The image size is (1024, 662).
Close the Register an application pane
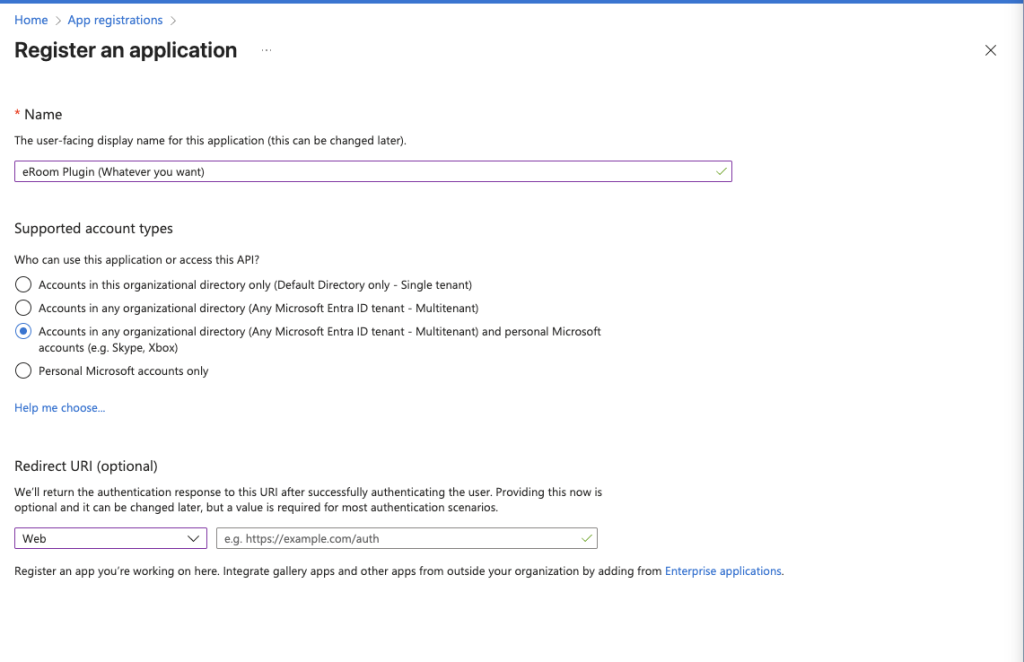tap(990, 51)
